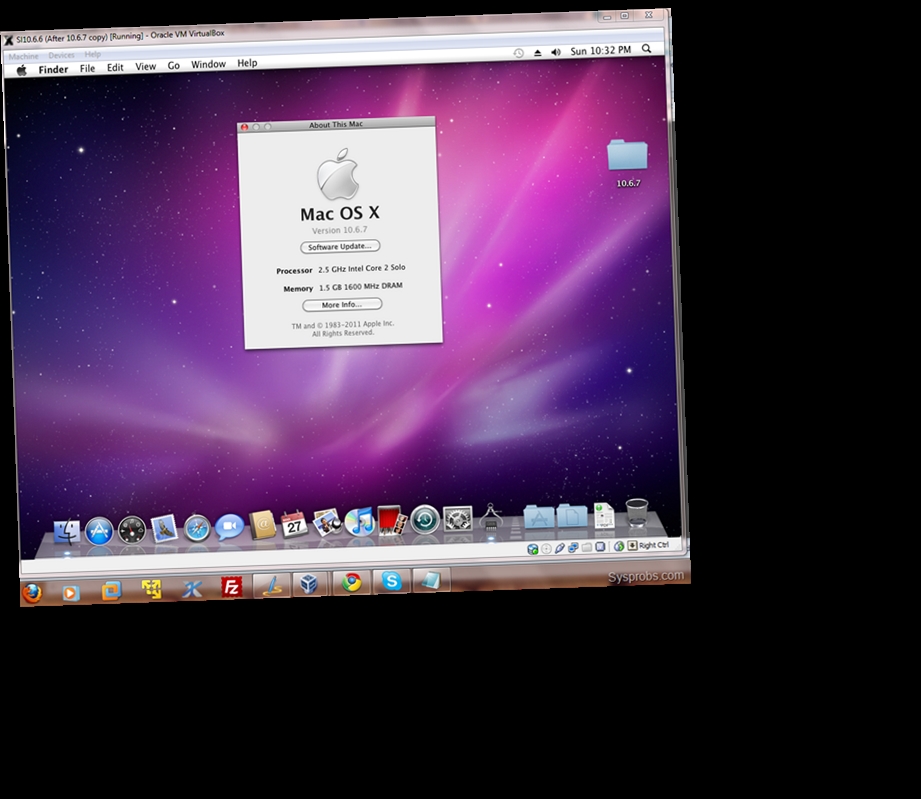Click the More Info... button
The height and width of the screenshot is (799, 921).
(342, 305)
